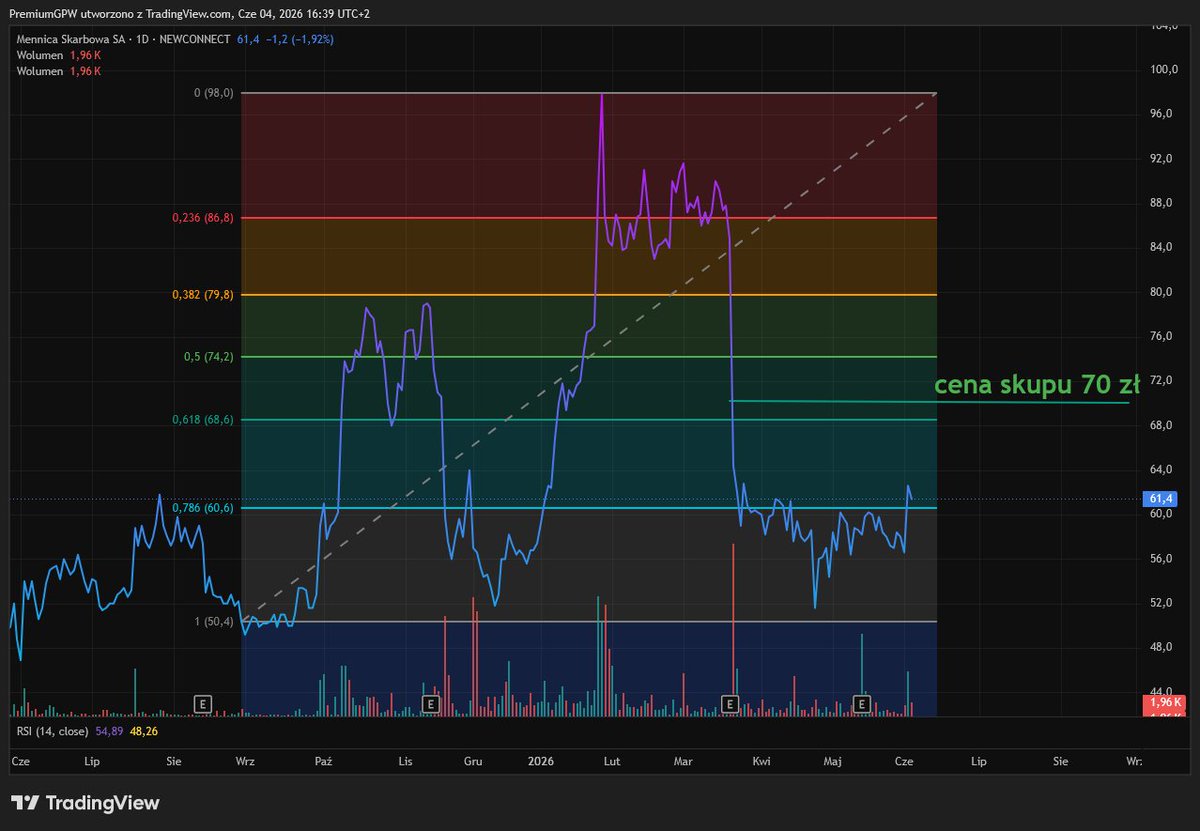The width and height of the screenshot is (1200, 831).
Task: Click the blue 61,4 price tag on the price axis
Action: [x=1160, y=498]
